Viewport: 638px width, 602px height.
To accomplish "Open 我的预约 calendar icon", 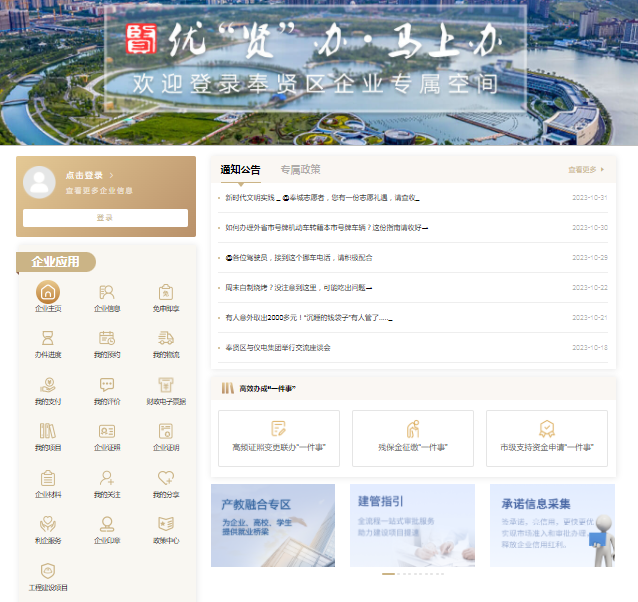I will point(107,338).
